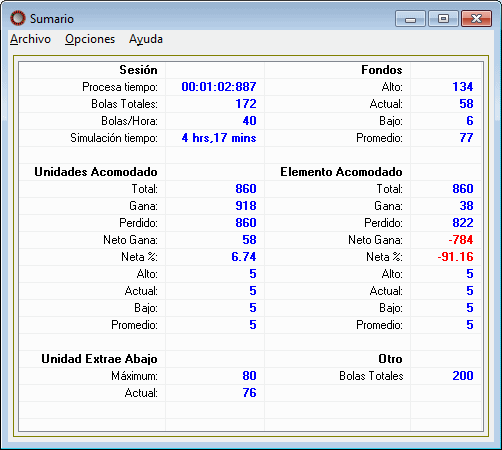Click the Máximum value 80
502x450 pixels.
249,376
